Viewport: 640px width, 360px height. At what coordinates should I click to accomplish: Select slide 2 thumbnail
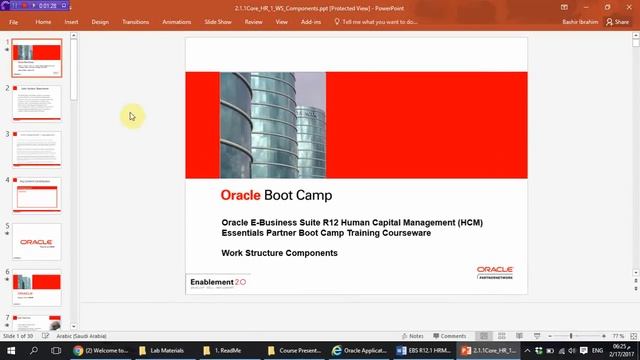coord(37,103)
